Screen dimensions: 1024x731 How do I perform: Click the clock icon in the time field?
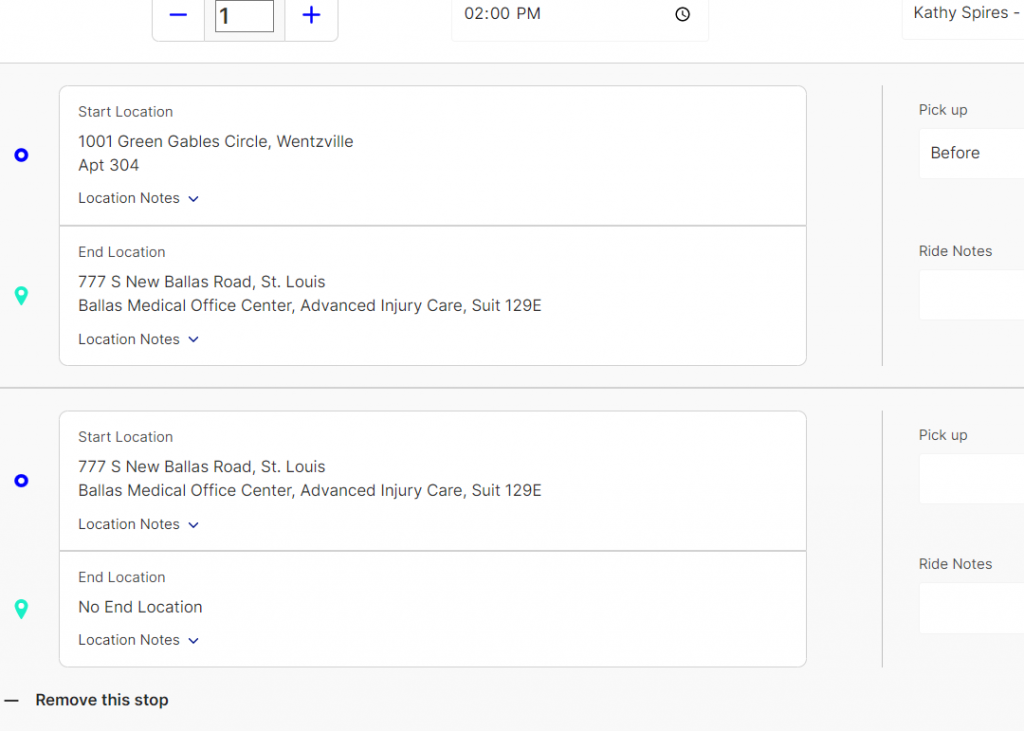tap(682, 14)
